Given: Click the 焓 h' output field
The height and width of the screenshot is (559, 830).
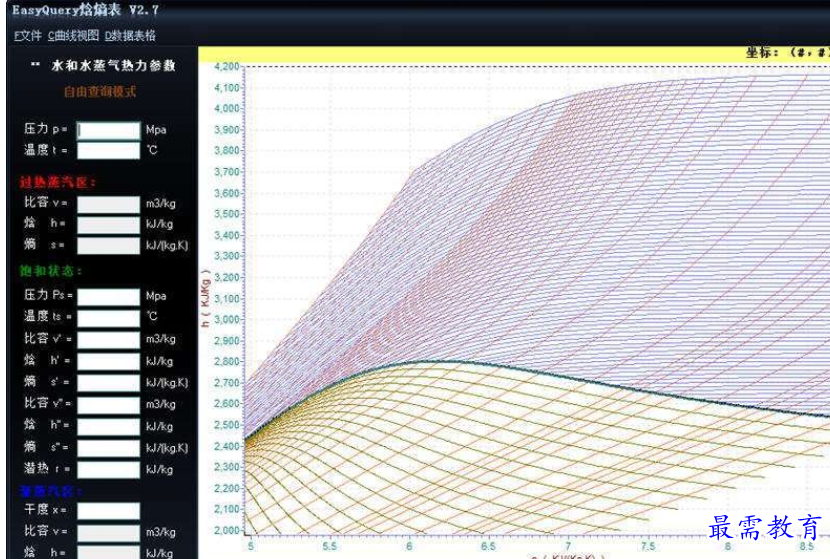Looking at the screenshot, I should point(109,362).
